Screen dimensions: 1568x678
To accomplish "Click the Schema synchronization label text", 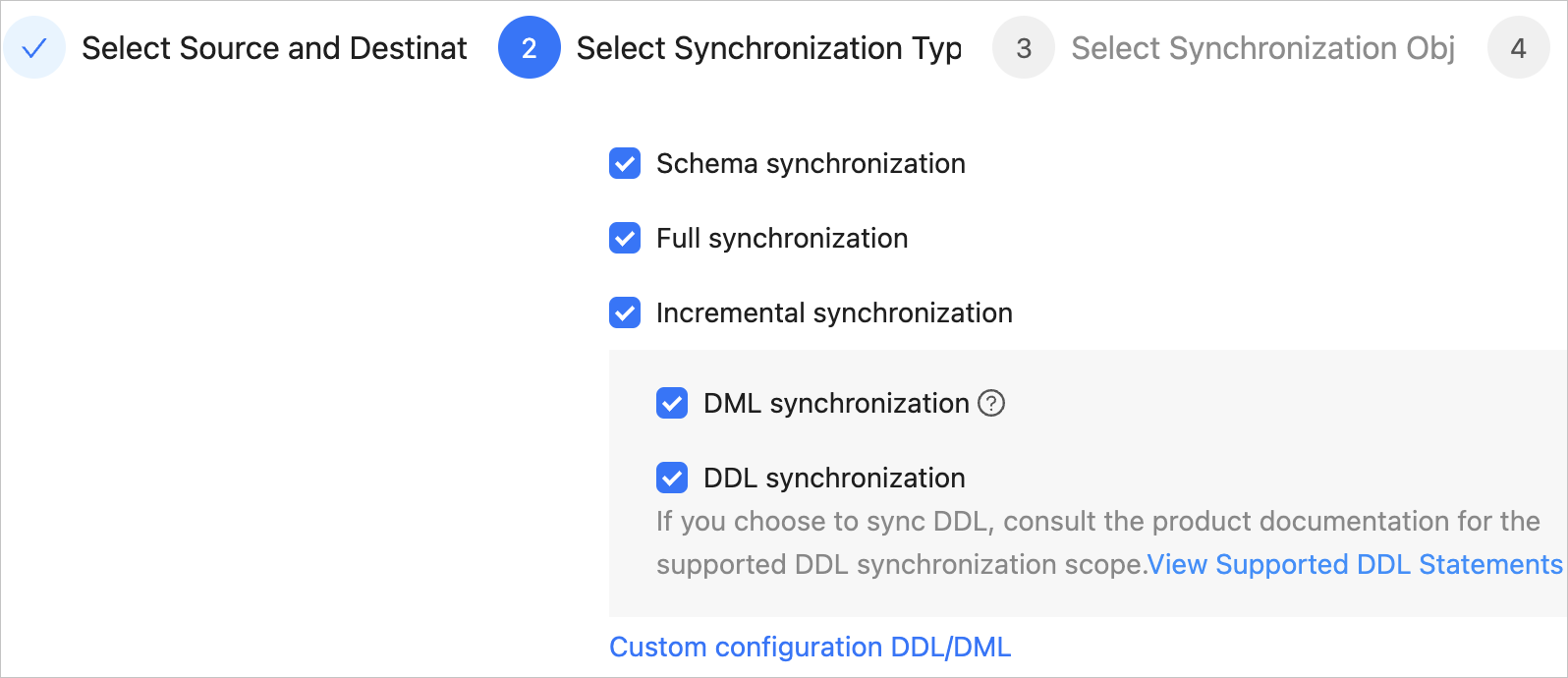I will click(x=811, y=163).
